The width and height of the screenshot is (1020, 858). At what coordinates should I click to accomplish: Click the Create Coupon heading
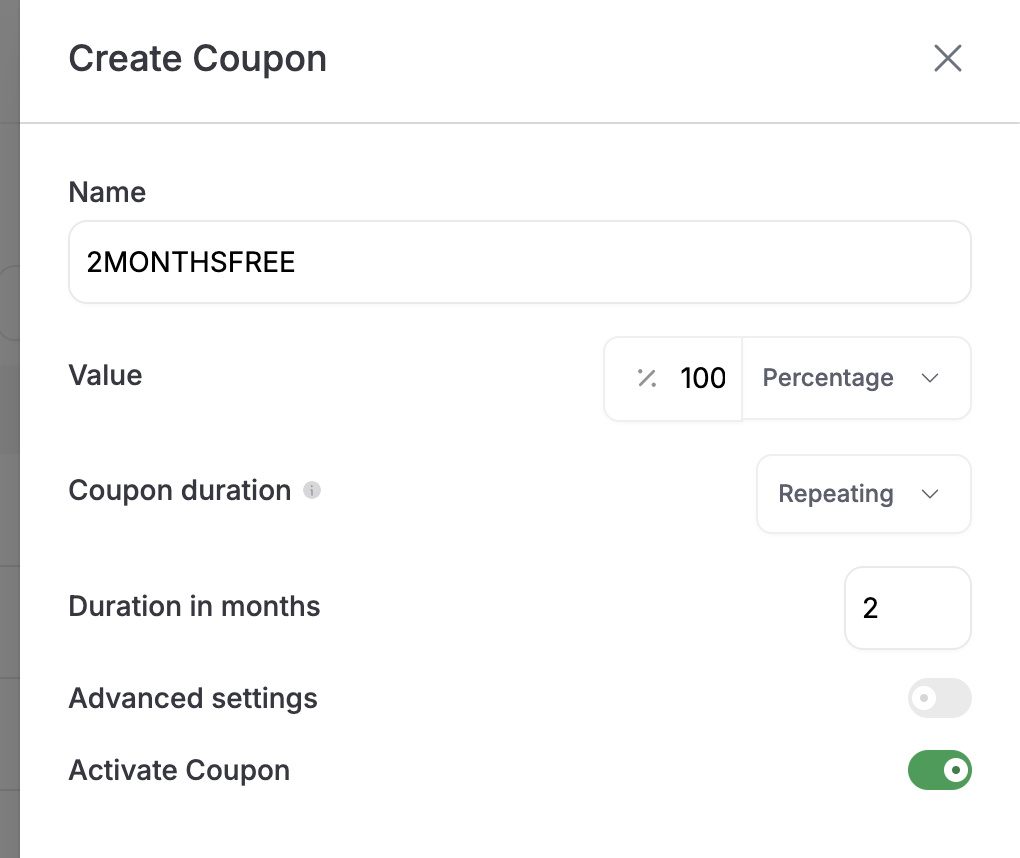198,59
